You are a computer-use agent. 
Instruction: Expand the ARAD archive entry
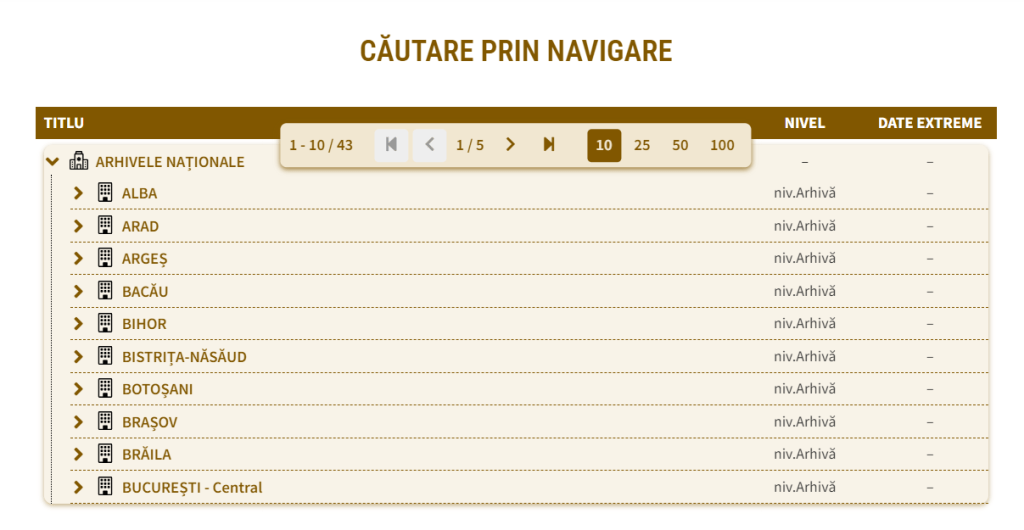pyautogui.click(x=79, y=226)
